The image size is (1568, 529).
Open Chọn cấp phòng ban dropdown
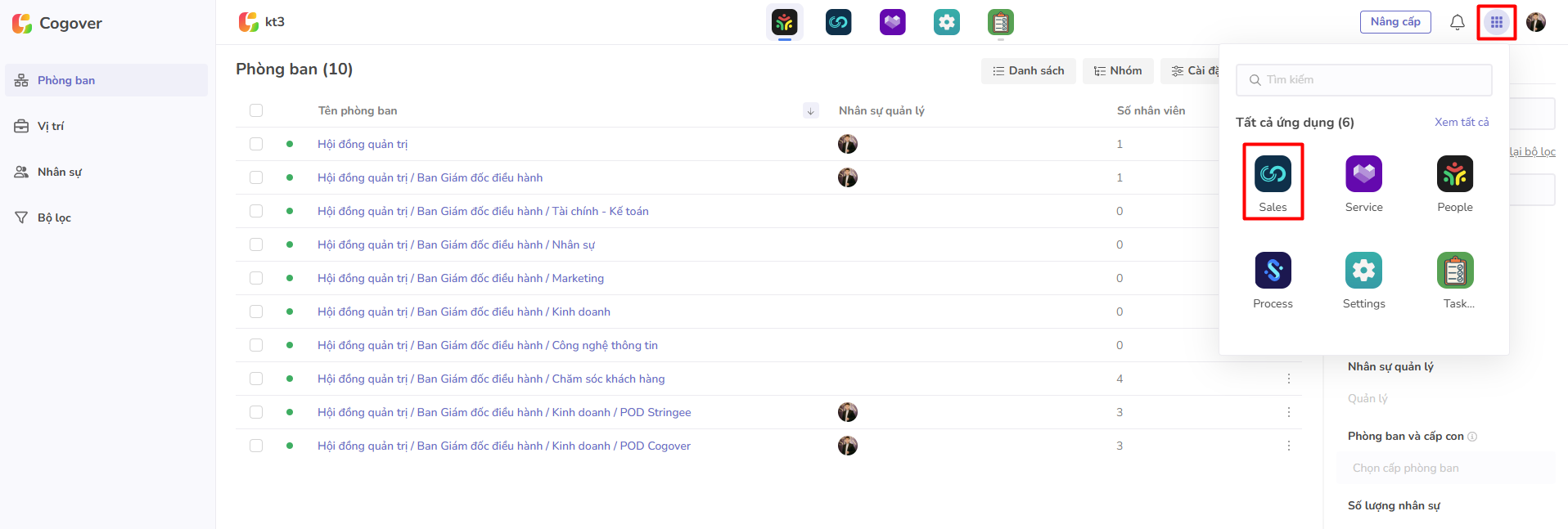tap(1447, 468)
